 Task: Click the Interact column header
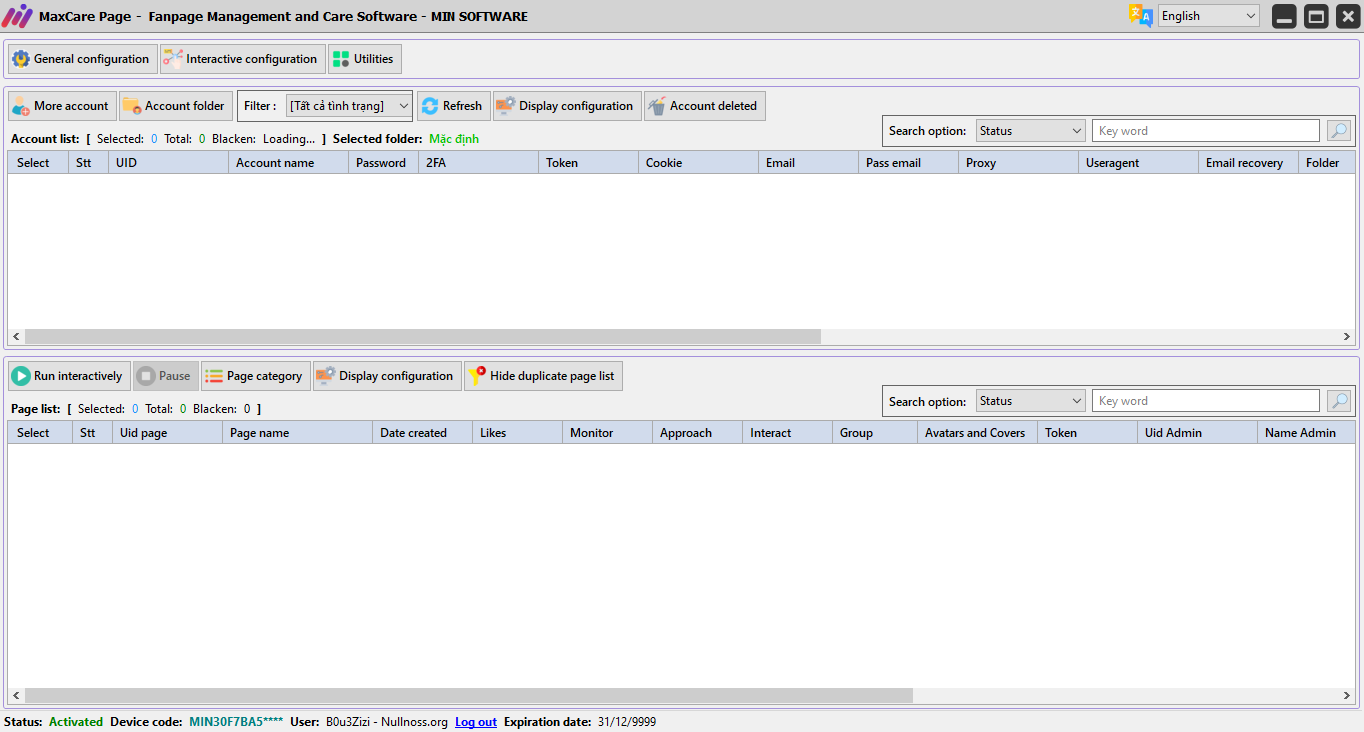pyautogui.click(x=787, y=433)
